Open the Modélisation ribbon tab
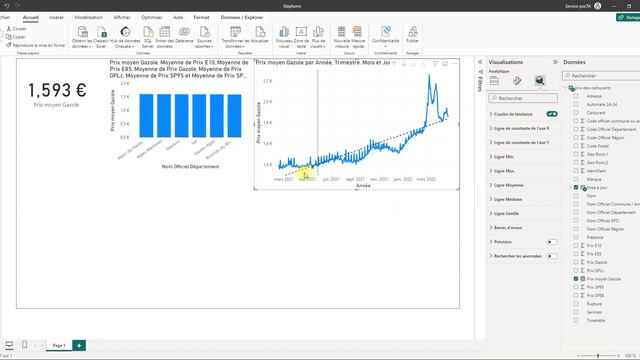 tap(89, 18)
